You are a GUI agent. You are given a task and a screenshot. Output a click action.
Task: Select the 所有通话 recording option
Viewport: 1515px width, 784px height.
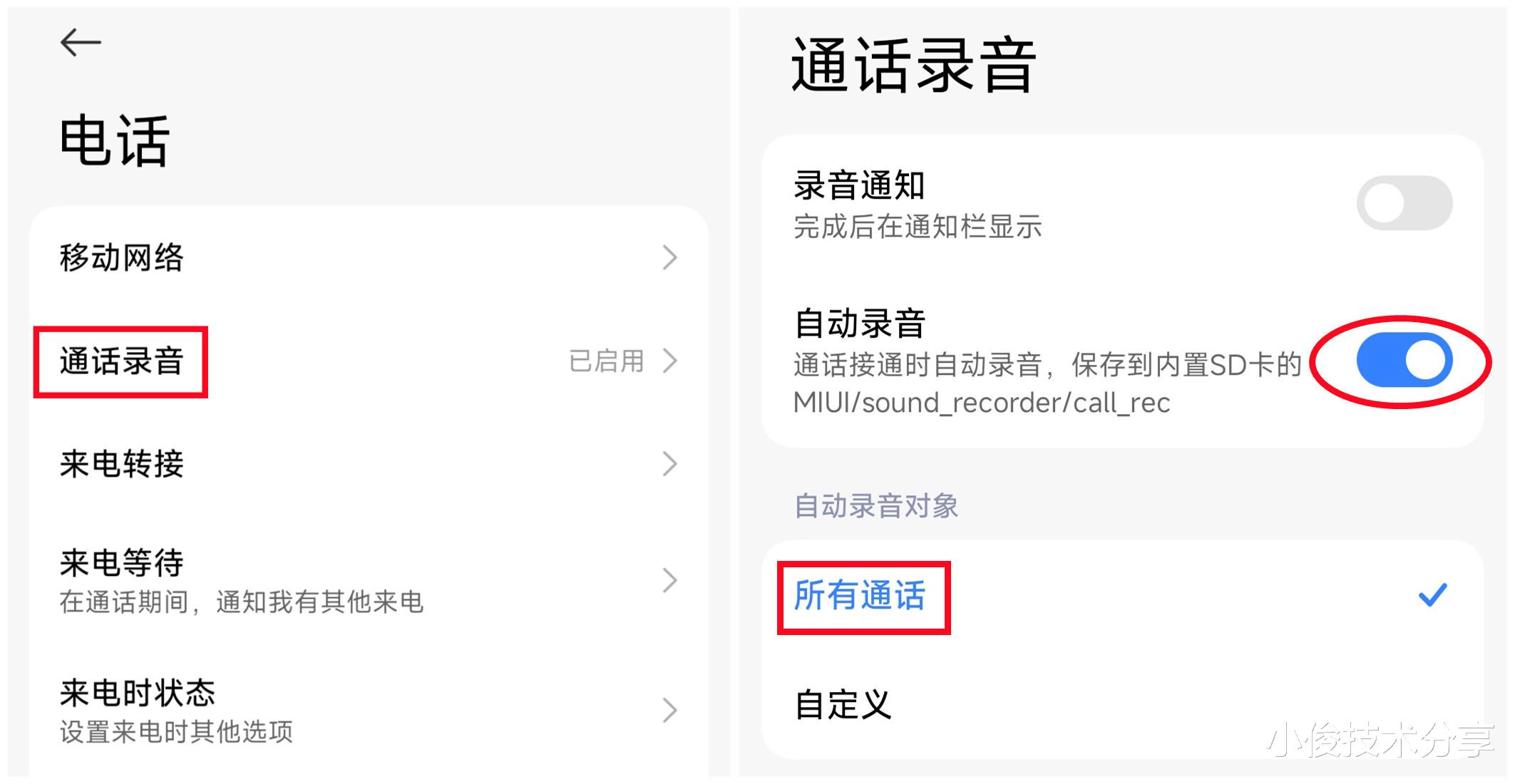[x=861, y=599]
